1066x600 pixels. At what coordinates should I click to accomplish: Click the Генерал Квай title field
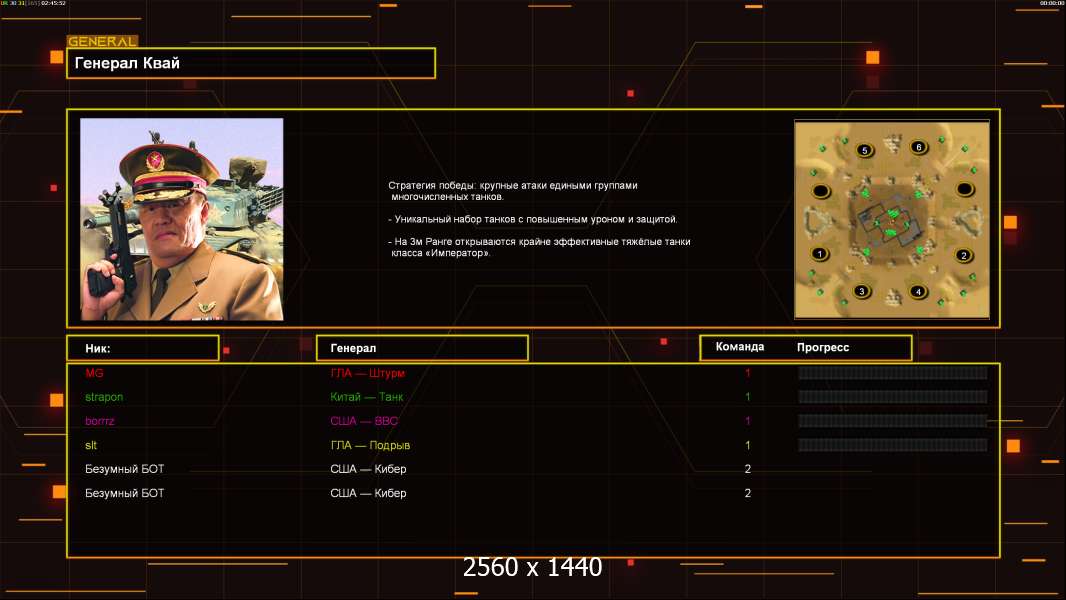tap(251, 63)
